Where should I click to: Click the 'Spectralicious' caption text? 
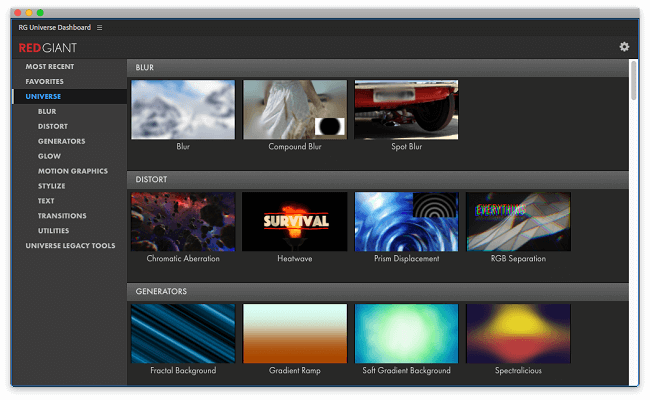coord(518,371)
